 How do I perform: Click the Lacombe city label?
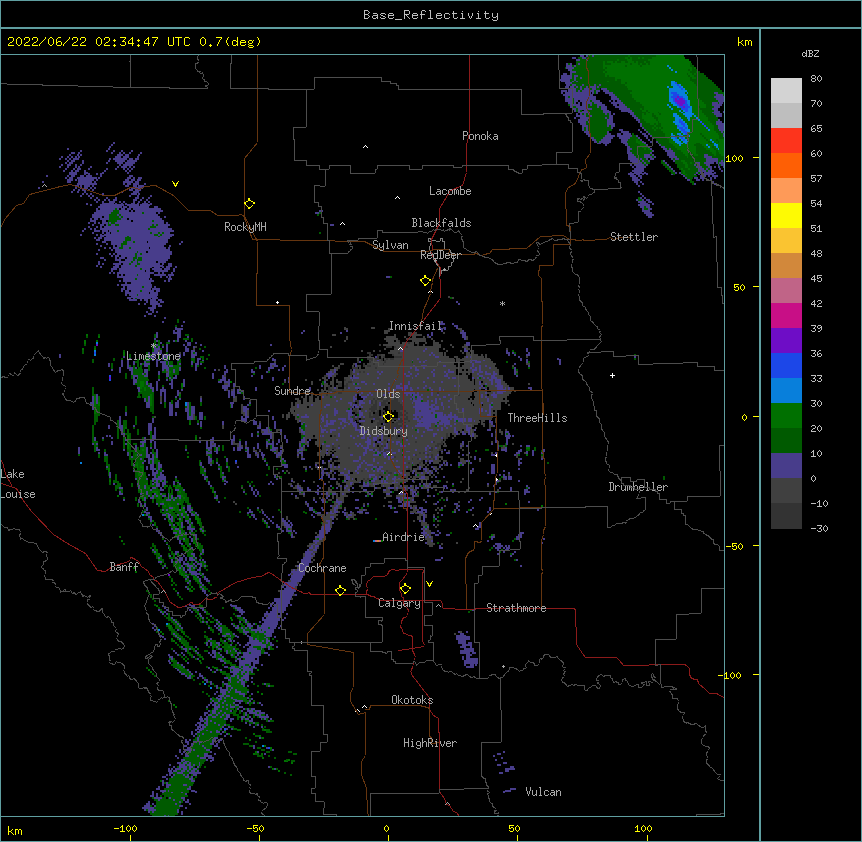(x=450, y=191)
